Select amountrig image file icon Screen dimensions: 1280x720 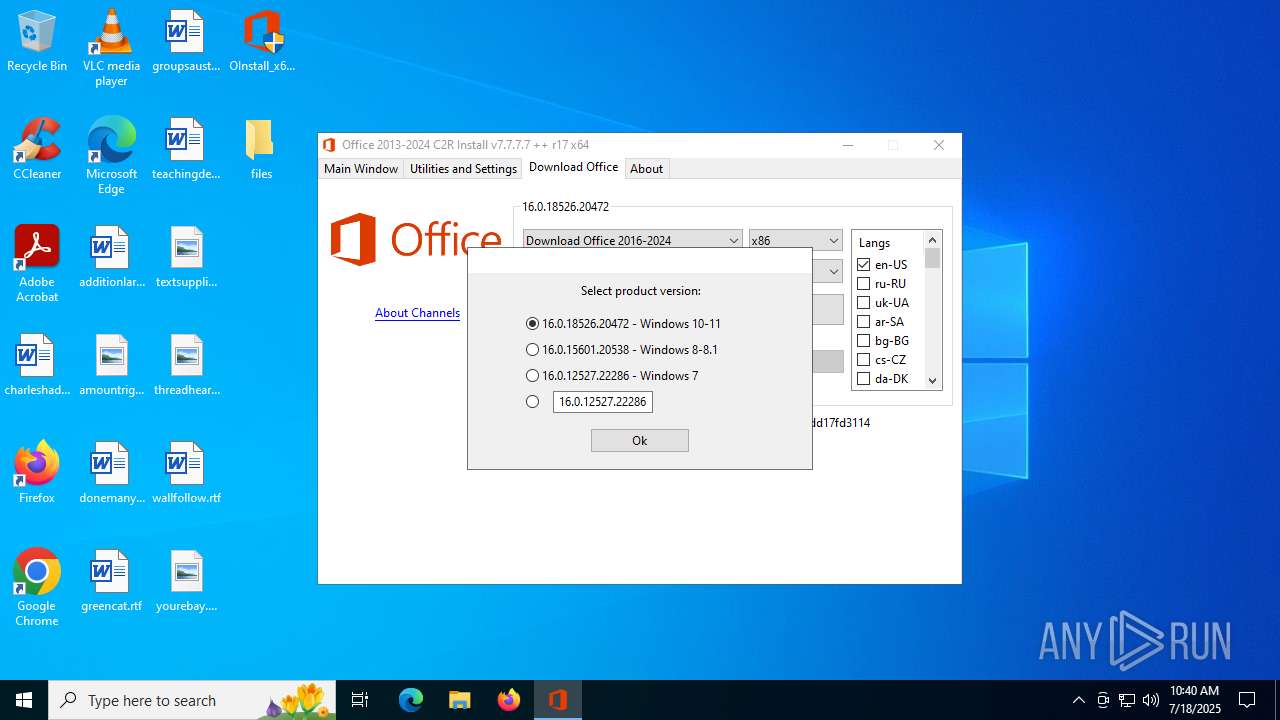[x=111, y=365]
